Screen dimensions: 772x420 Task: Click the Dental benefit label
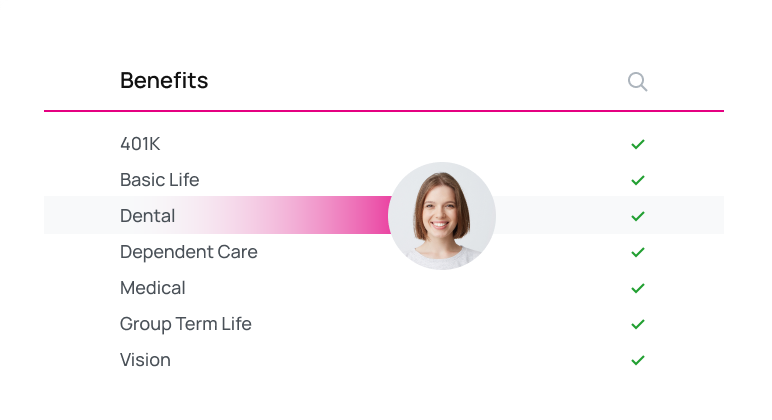147,216
